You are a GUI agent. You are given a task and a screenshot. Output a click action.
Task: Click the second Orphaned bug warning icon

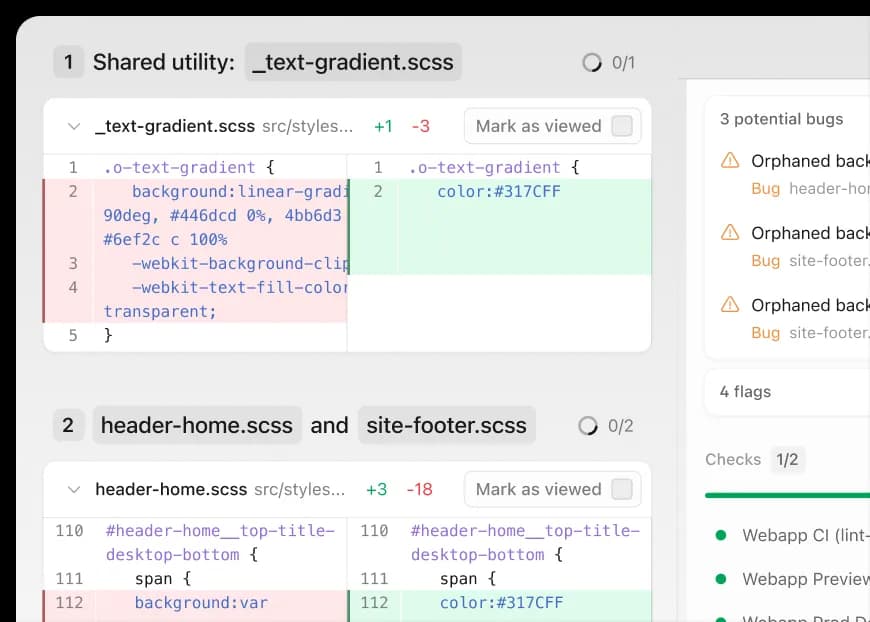(730, 232)
